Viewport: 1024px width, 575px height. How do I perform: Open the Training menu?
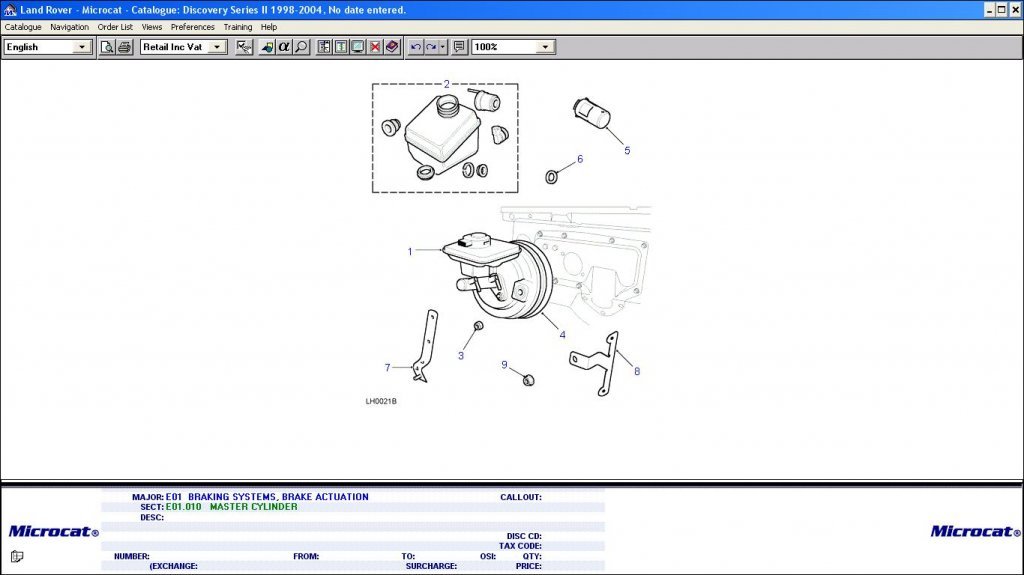point(238,27)
